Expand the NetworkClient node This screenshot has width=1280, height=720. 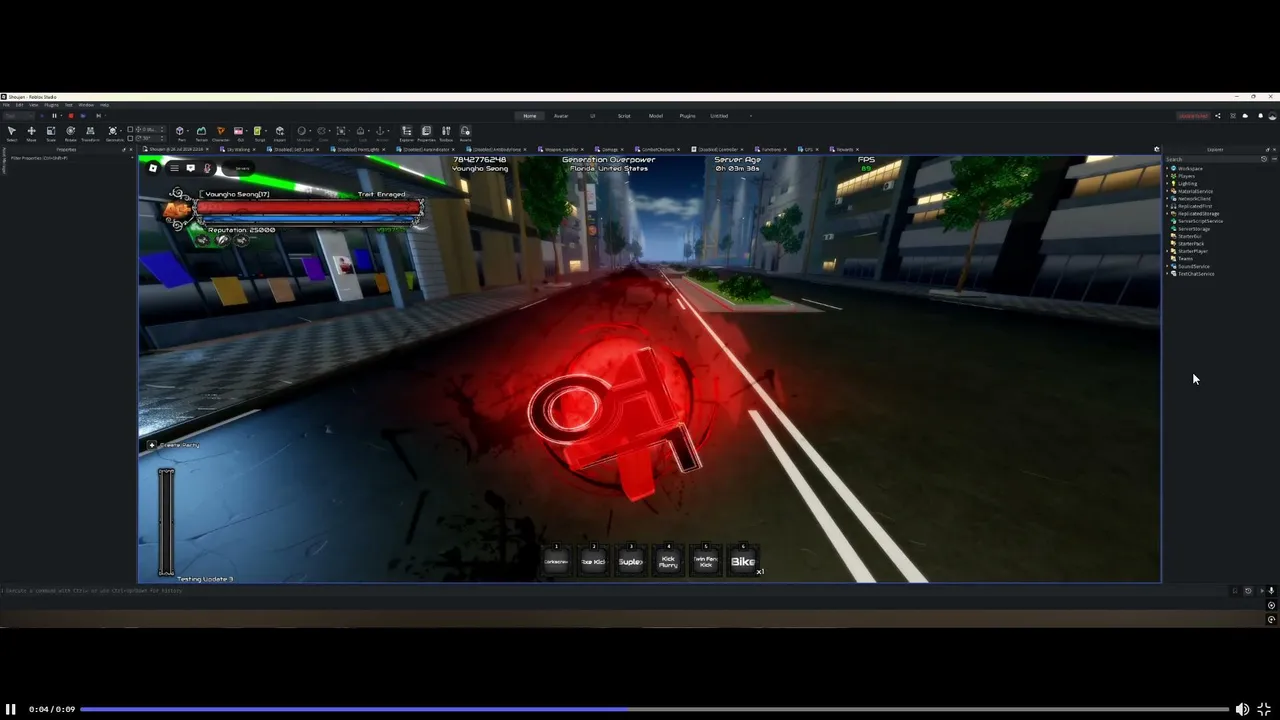(x=1167, y=198)
